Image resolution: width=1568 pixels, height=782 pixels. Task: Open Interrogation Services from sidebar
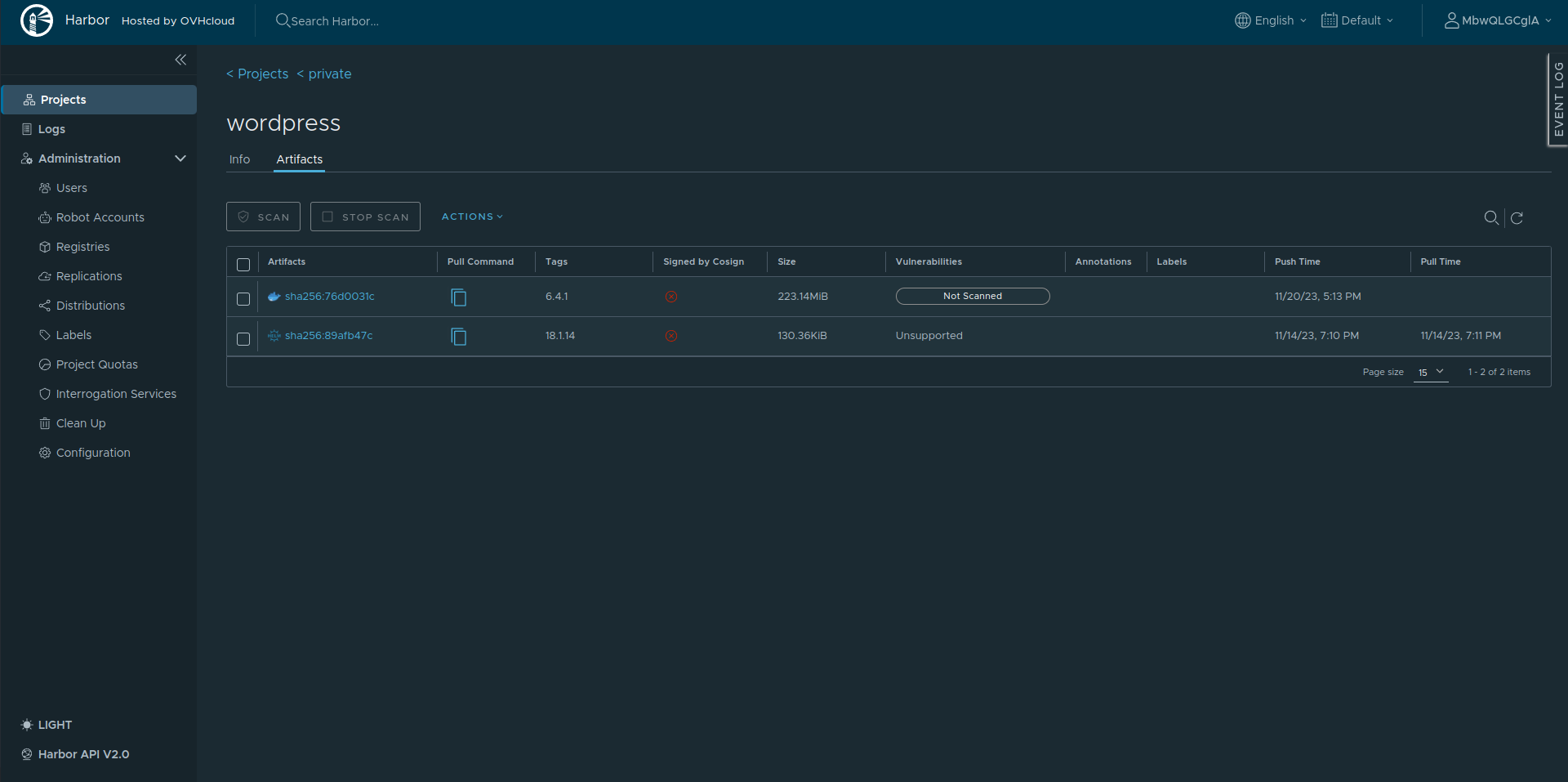click(116, 393)
